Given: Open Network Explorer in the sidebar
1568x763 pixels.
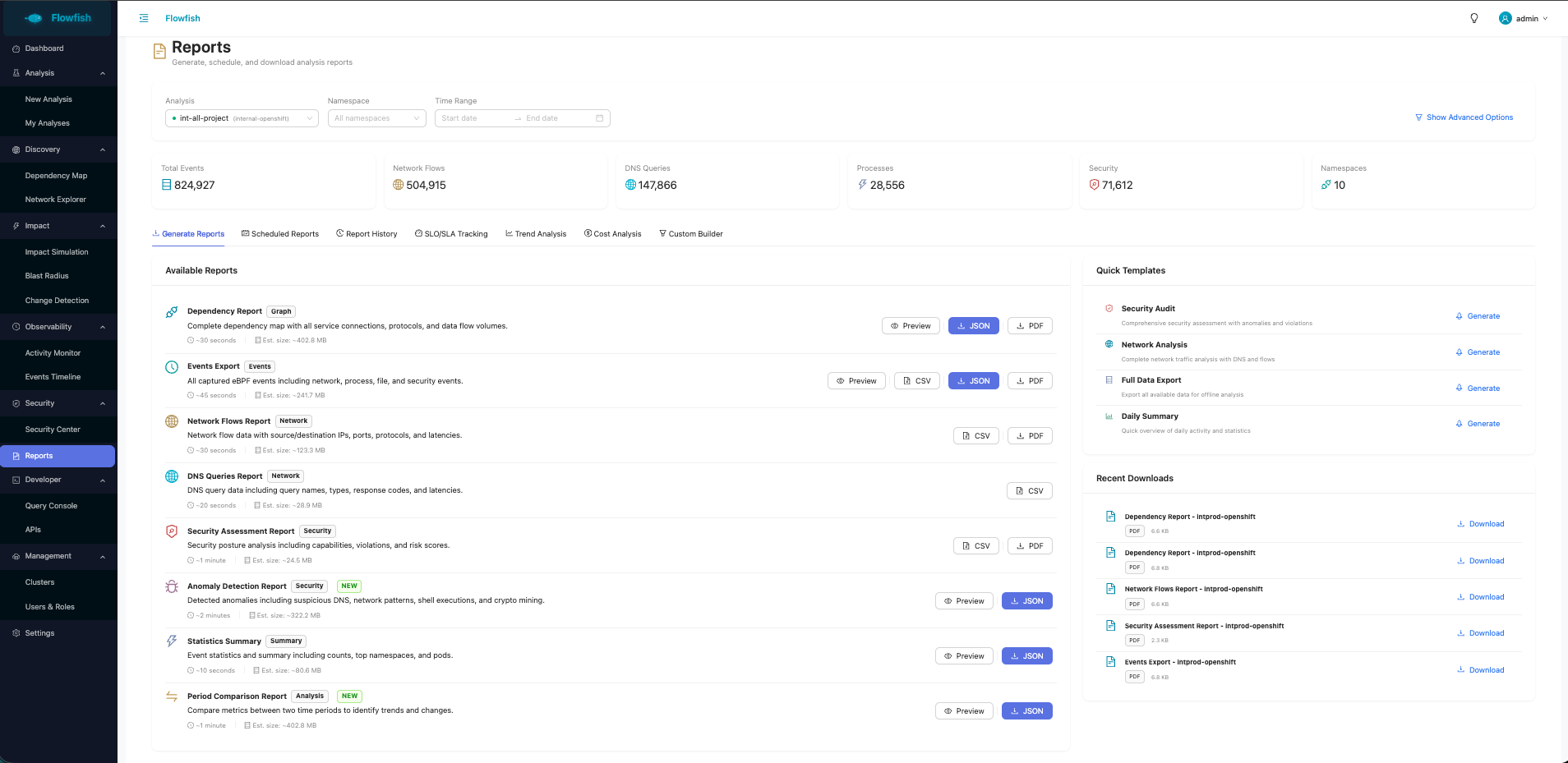Looking at the screenshot, I should click(x=55, y=200).
